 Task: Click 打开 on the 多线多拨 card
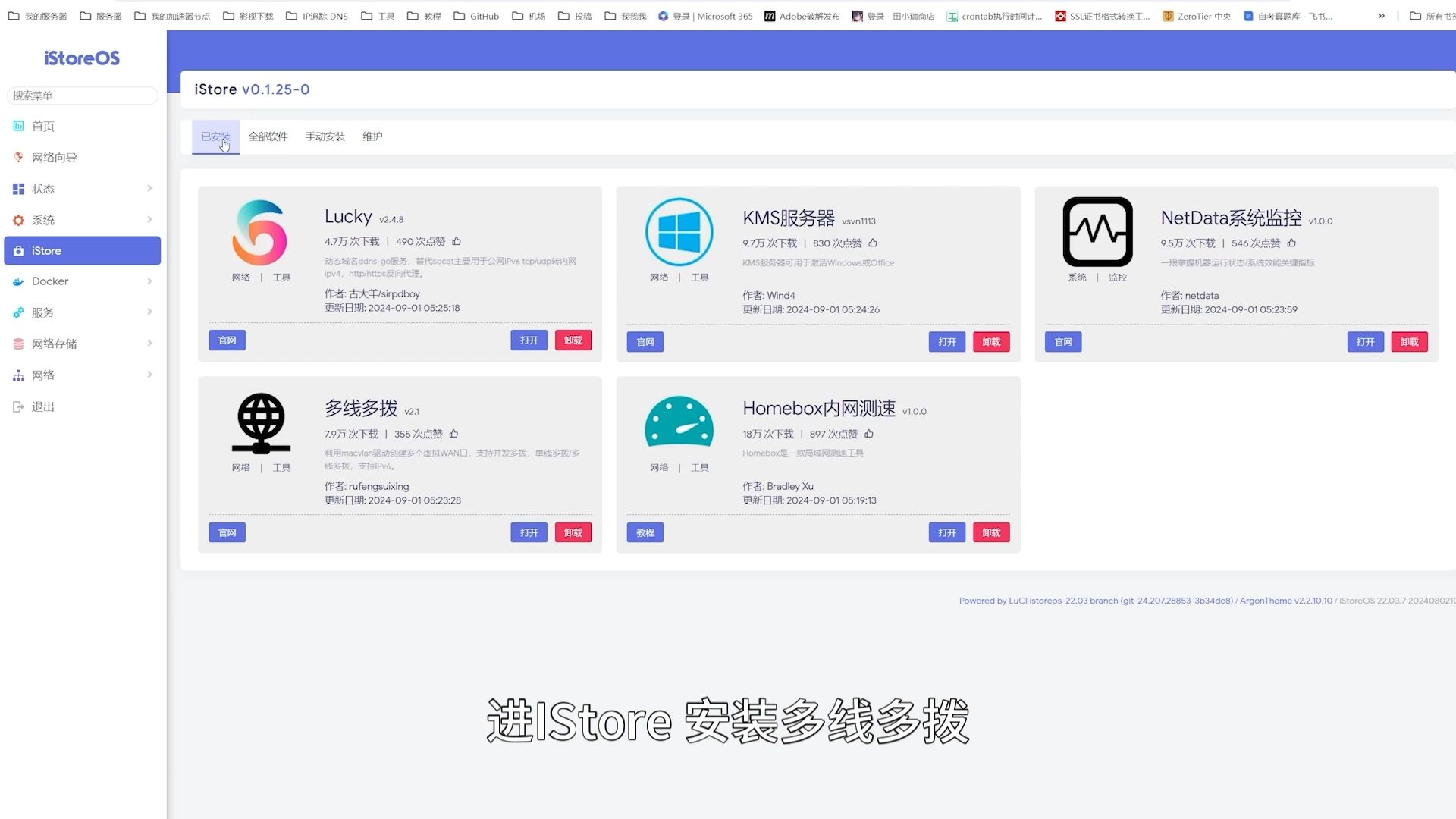pyautogui.click(x=529, y=533)
